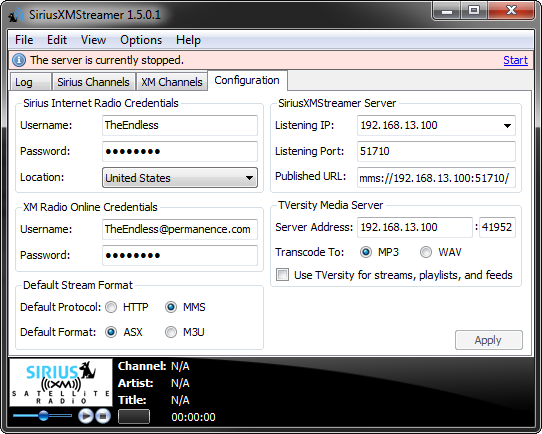Click the volume slider handle
Image resolution: width=542 pixels, height=434 pixels.
(43, 416)
